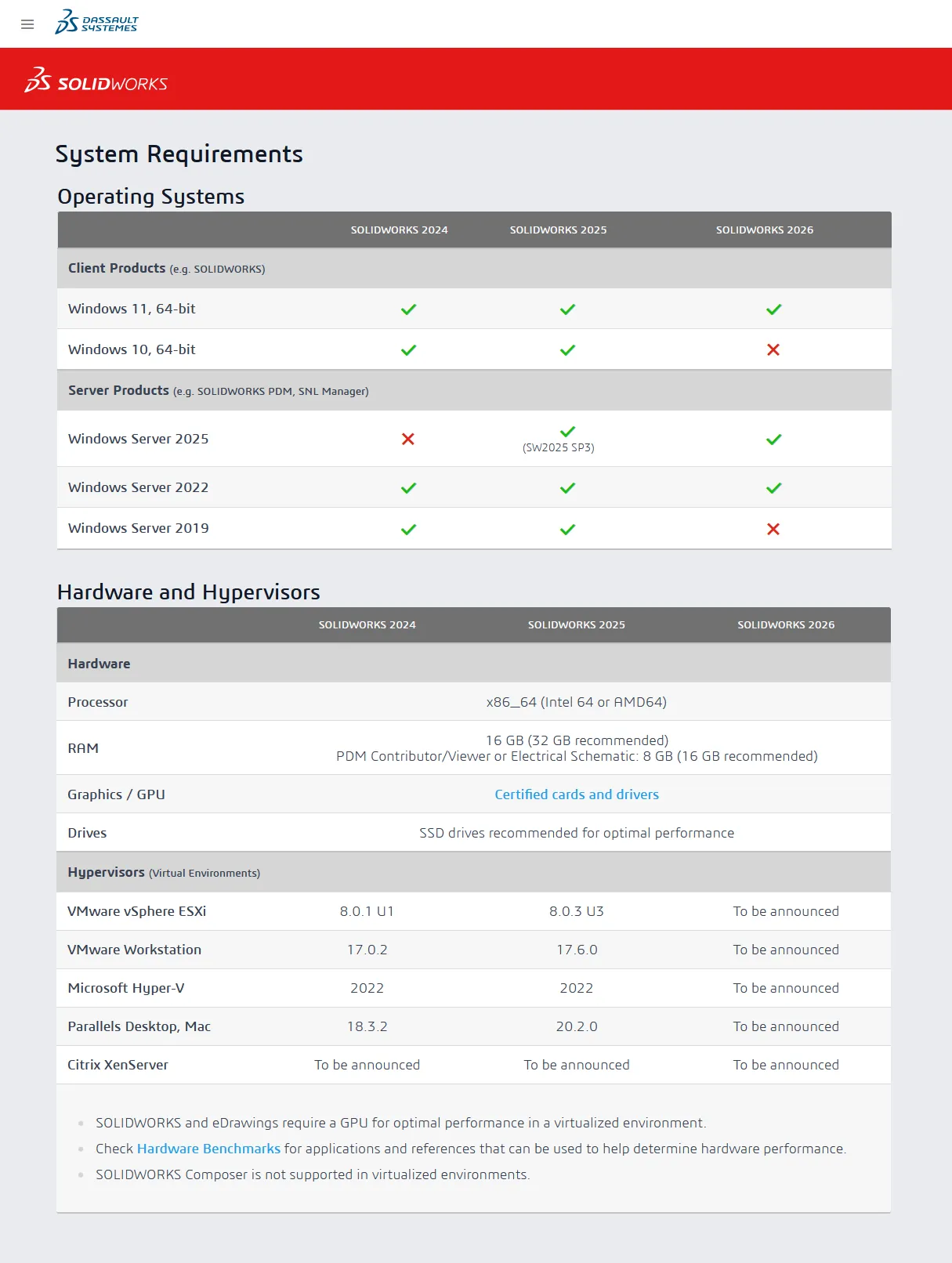
Task: Click the Graphics / GPU row label
Action: tap(117, 794)
